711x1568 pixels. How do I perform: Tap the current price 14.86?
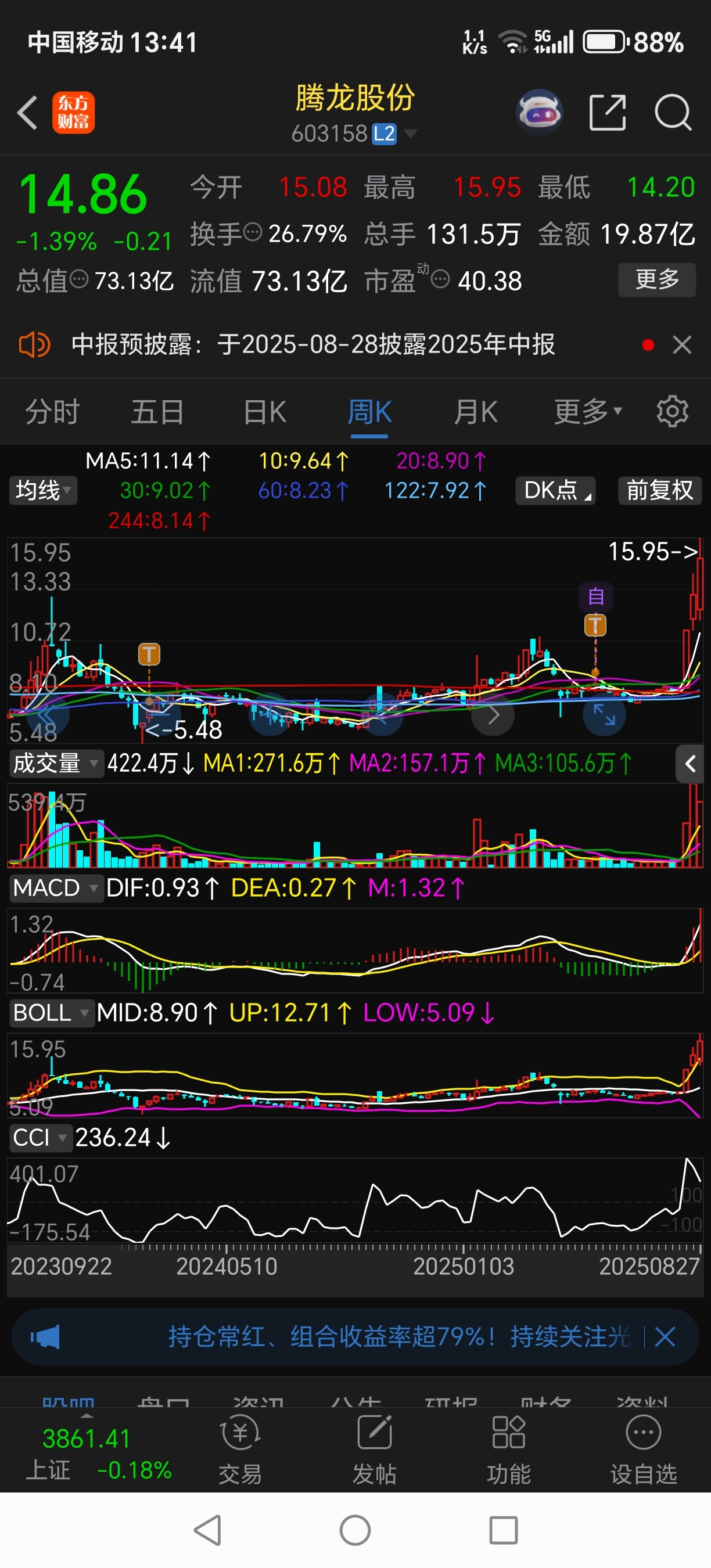pyautogui.click(x=83, y=195)
